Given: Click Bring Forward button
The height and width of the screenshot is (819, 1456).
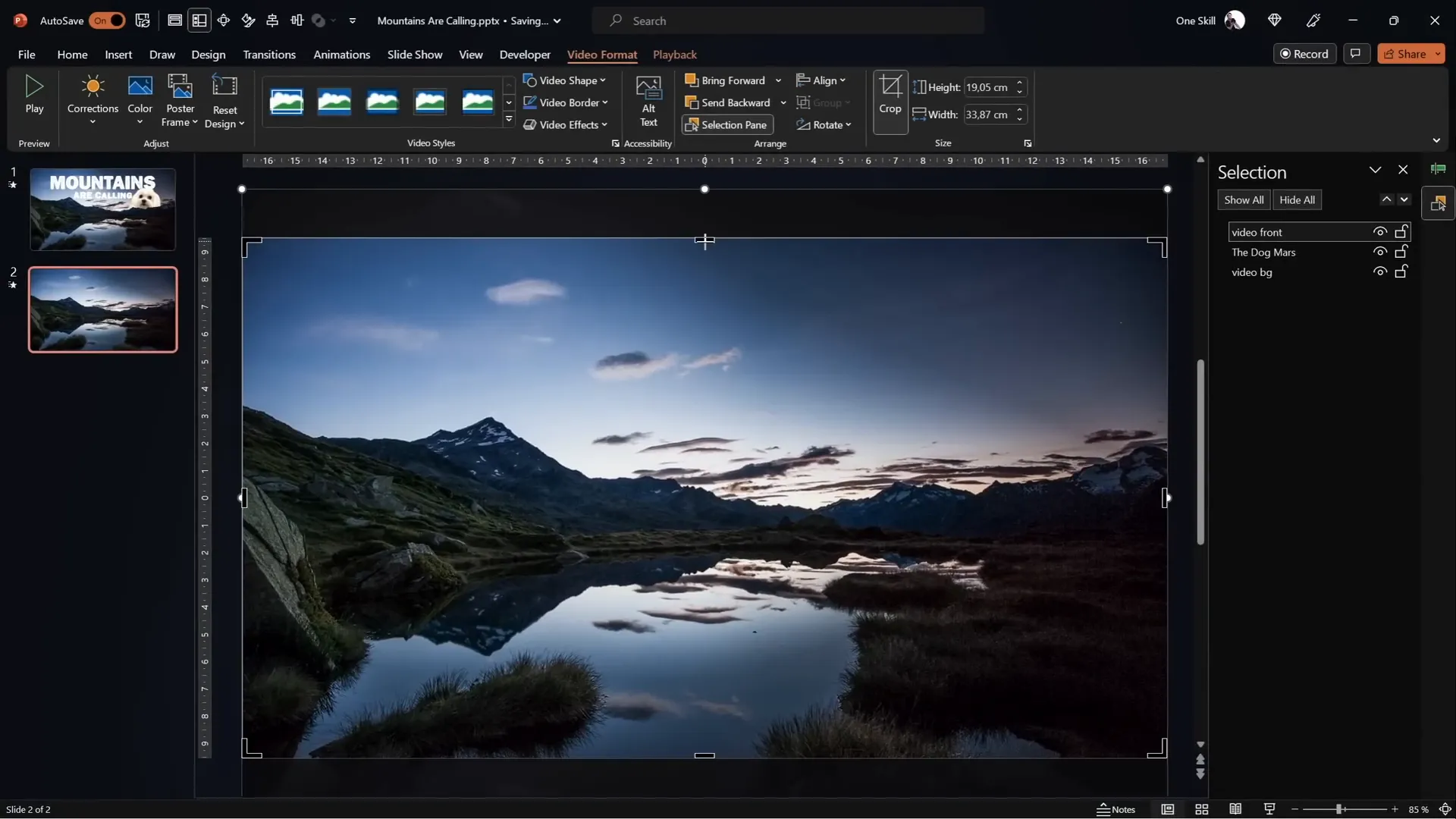Looking at the screenshot, I should [725, 80].
